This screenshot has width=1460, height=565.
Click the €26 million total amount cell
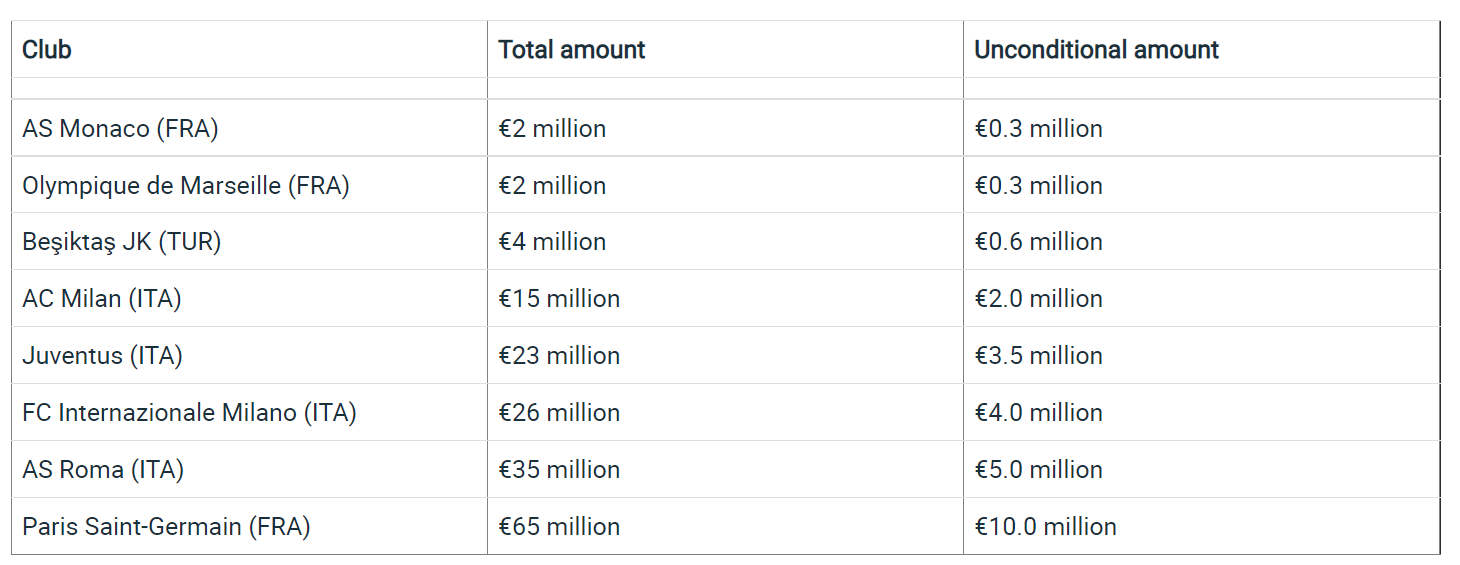click(725, 412)
